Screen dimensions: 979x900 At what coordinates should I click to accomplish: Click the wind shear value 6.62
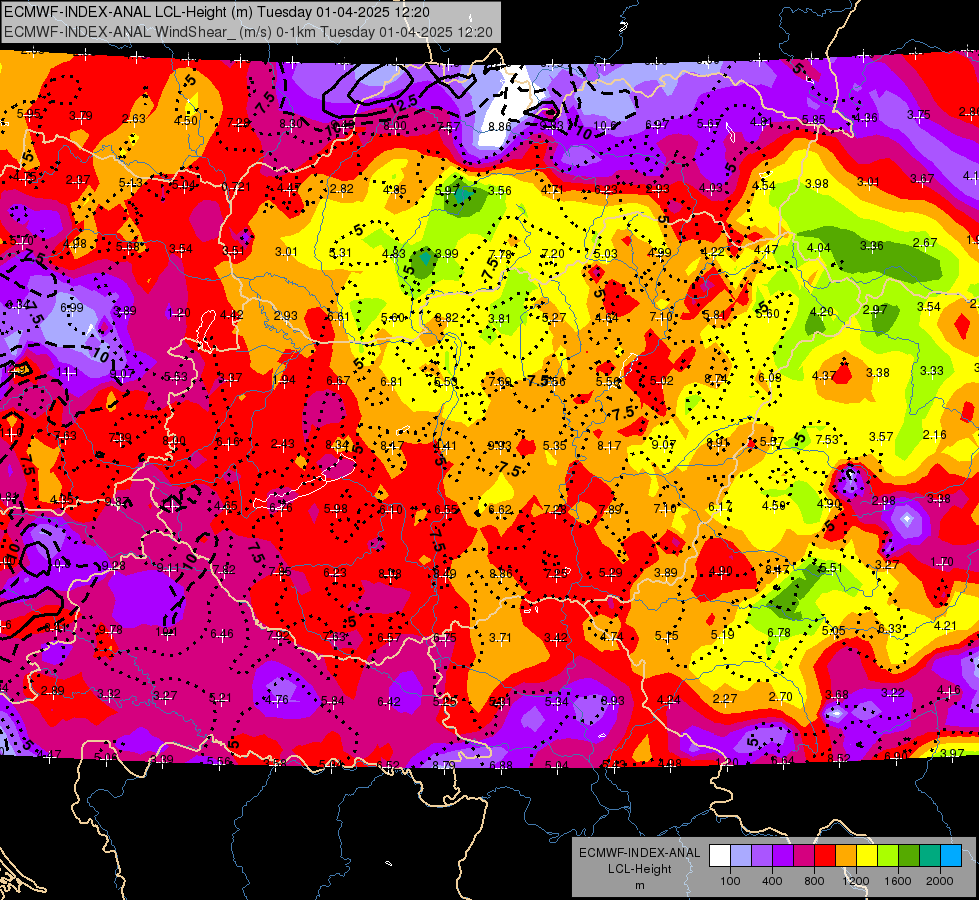point(500,510)
